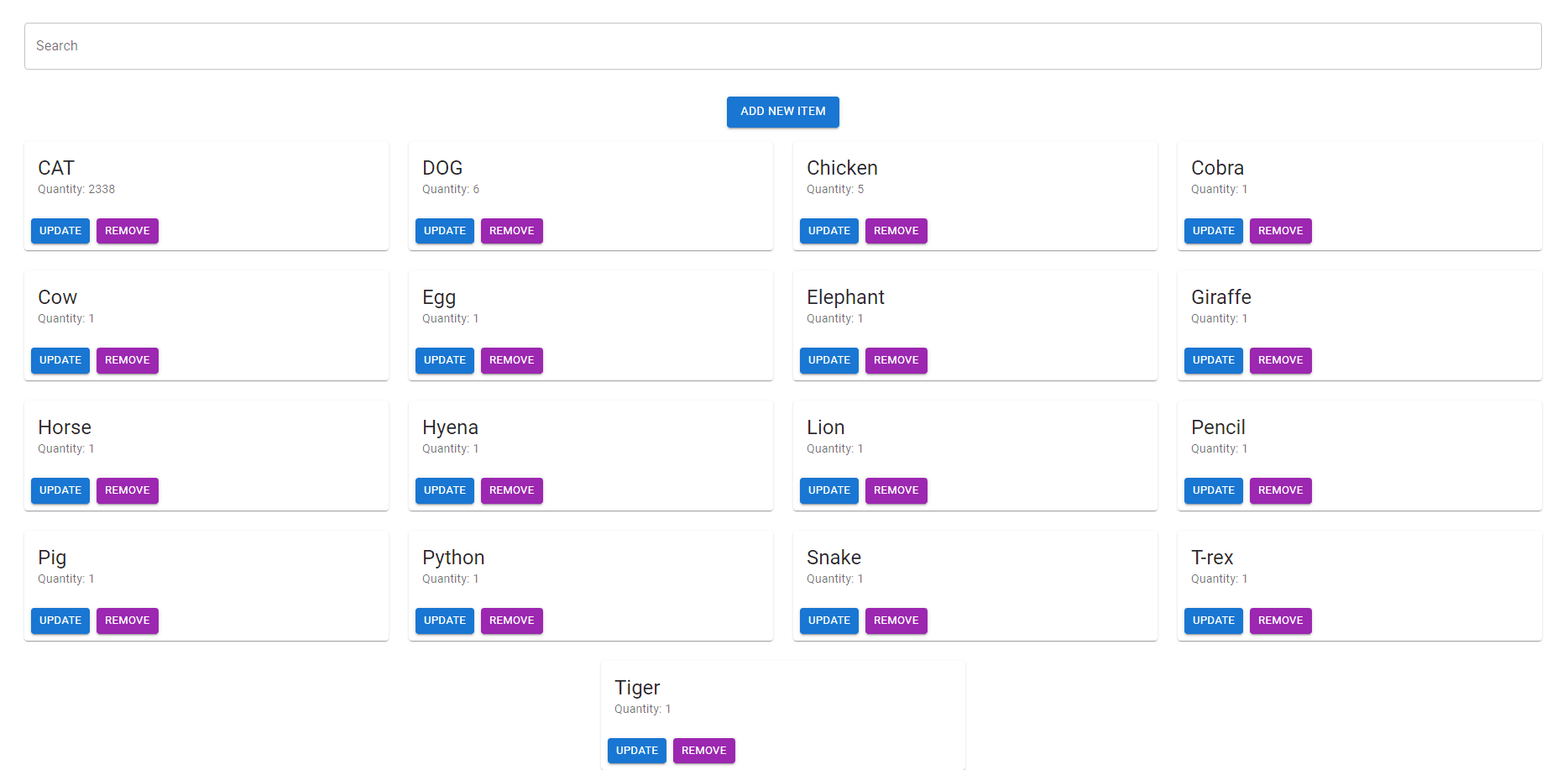Click Update on the Chicken card
This screenshot has height=770, width=1568.
828,231
